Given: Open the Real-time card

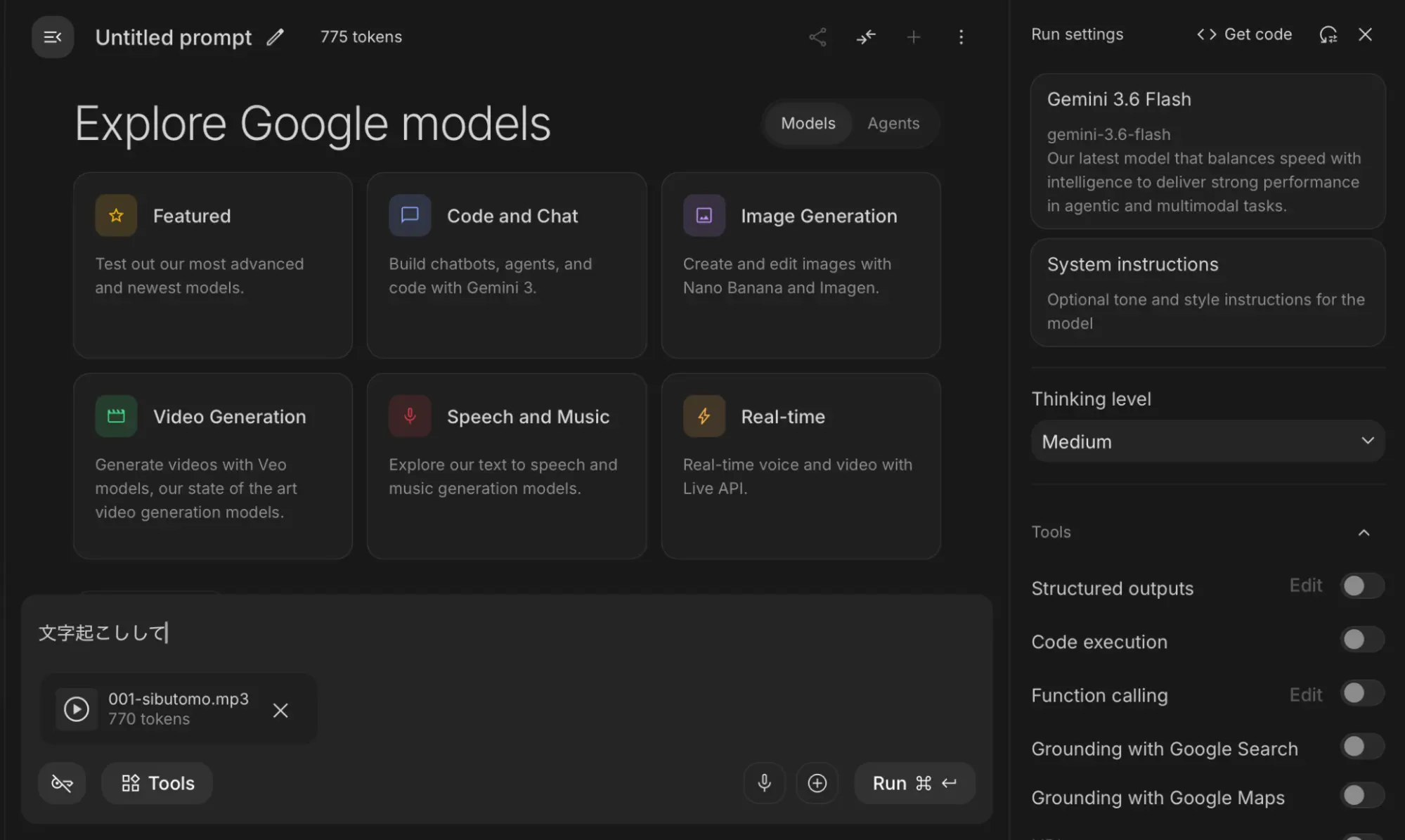Looking at the screenshot, I should click(801, 466).
